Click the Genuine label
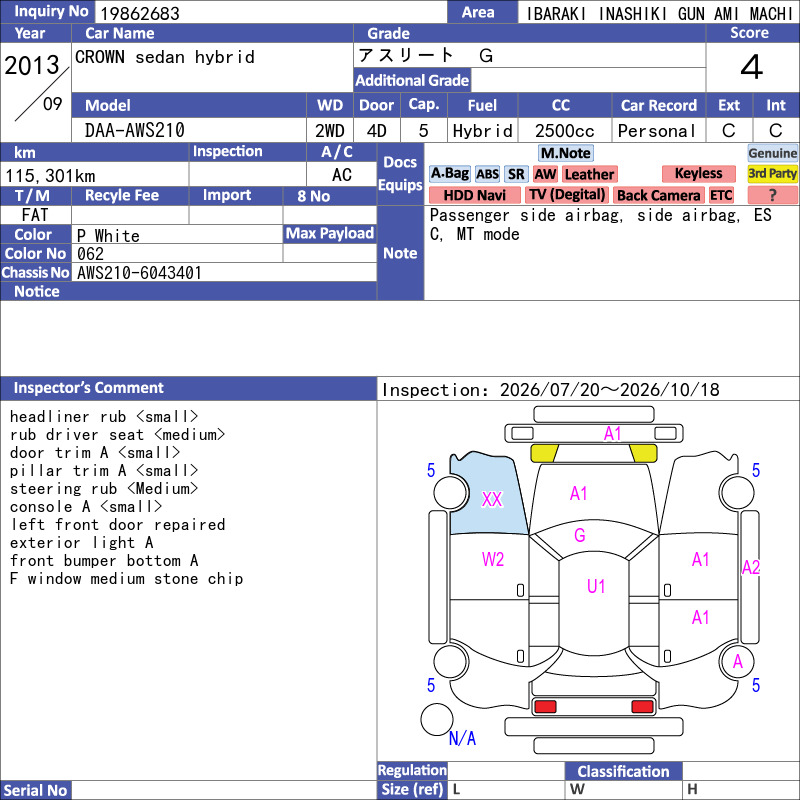This screenshot has height=800, width=800. click(772, 153)
